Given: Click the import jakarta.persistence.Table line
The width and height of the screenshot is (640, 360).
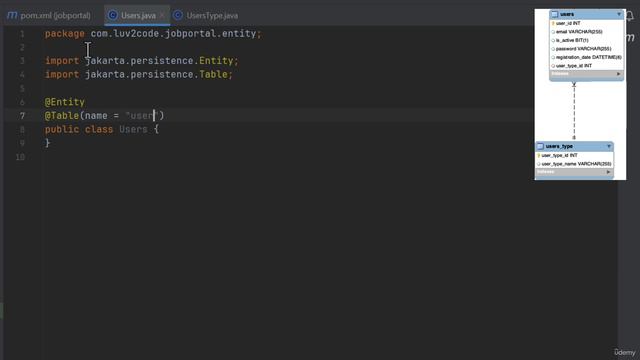Looking at the screenshot, I should pos(138,74).
